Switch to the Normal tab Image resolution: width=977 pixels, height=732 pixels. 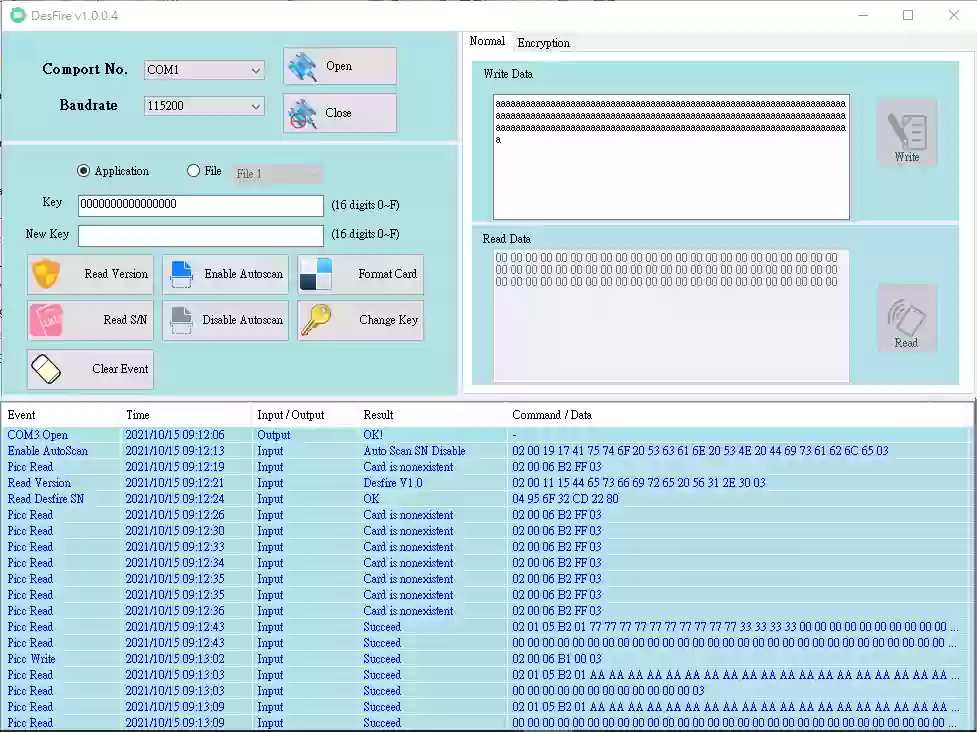487,41
